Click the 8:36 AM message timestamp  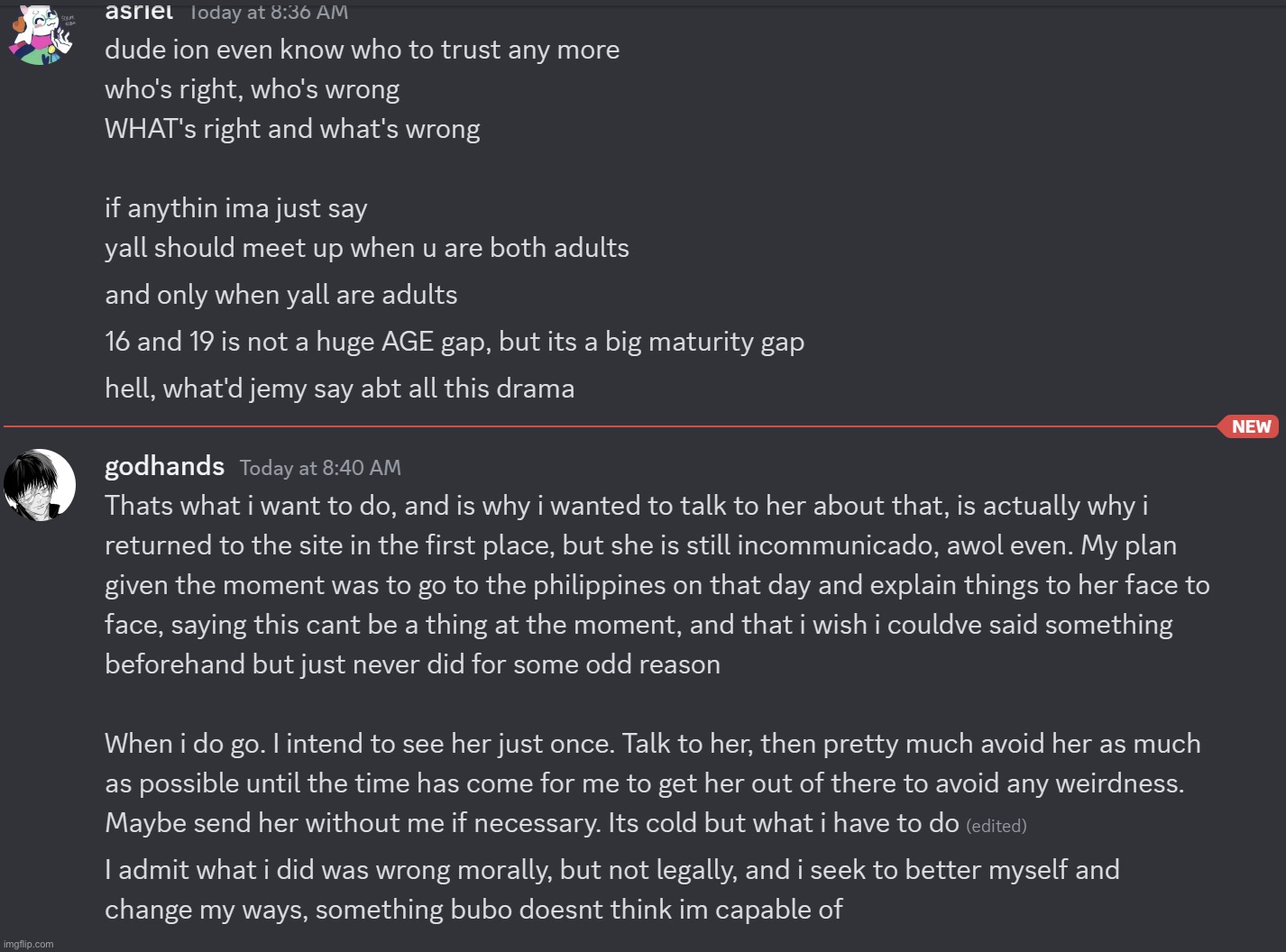(269, 13)
